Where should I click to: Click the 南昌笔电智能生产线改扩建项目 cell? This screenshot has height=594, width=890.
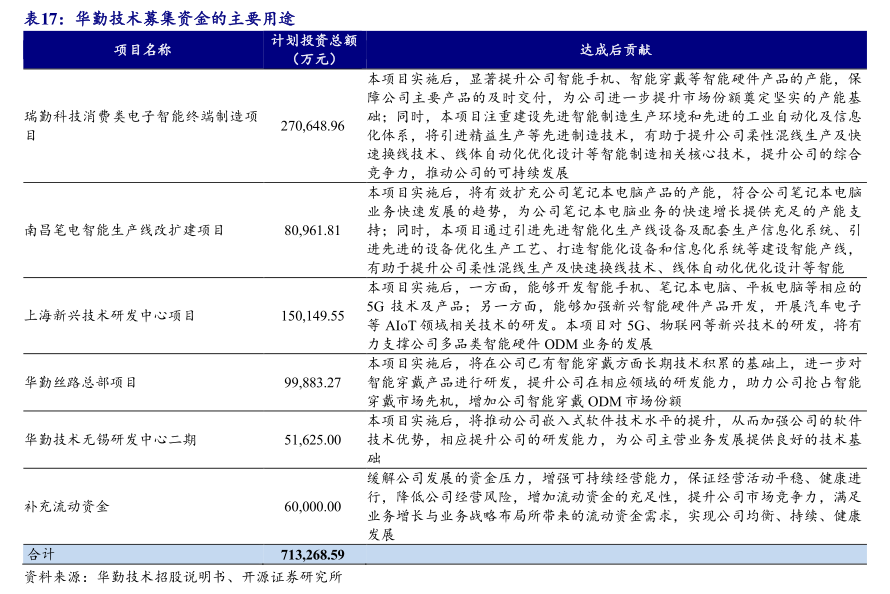[x=124, y=229]
